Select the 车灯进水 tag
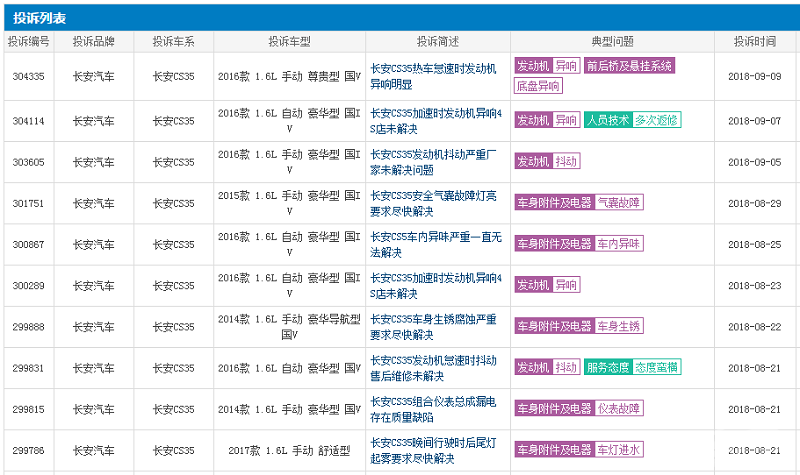The height and width of the screenshot is (475, 800). (x=619, y=450)
